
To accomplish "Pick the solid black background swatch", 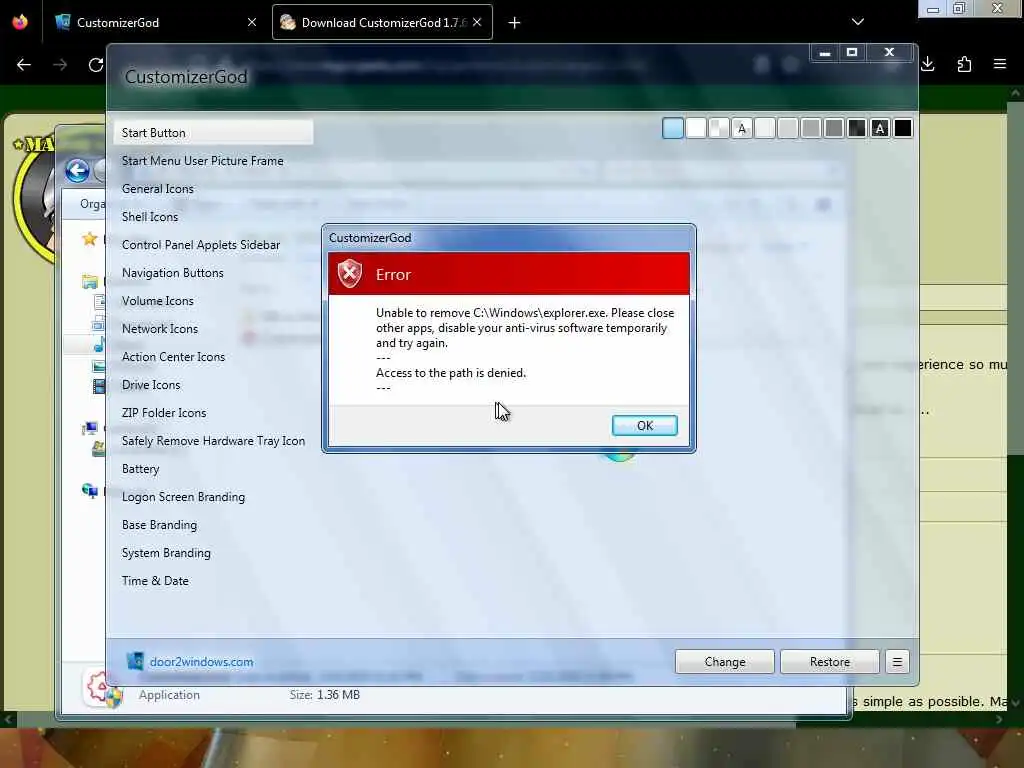I will tap(903, 128).
